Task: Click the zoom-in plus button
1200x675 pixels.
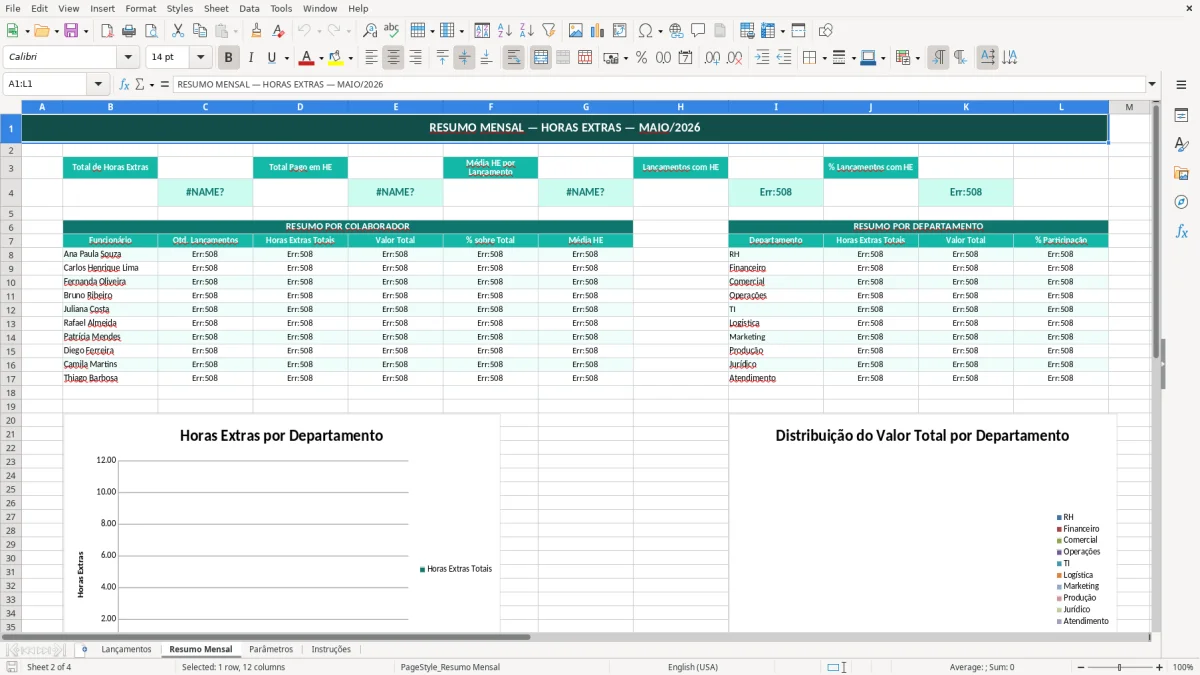Action: (x=1160, y=667)
